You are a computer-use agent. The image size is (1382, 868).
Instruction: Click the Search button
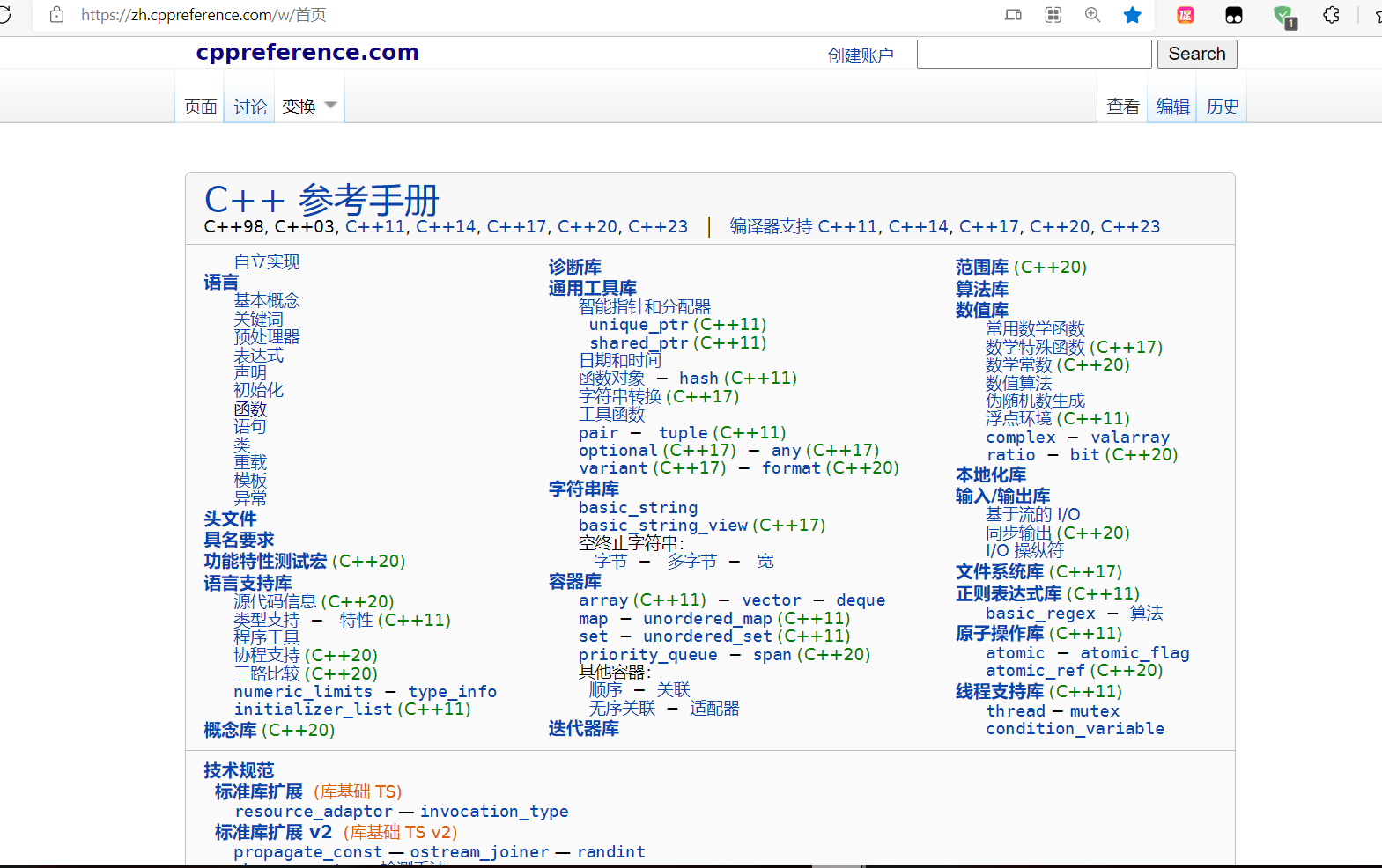tap(1197, 54)
